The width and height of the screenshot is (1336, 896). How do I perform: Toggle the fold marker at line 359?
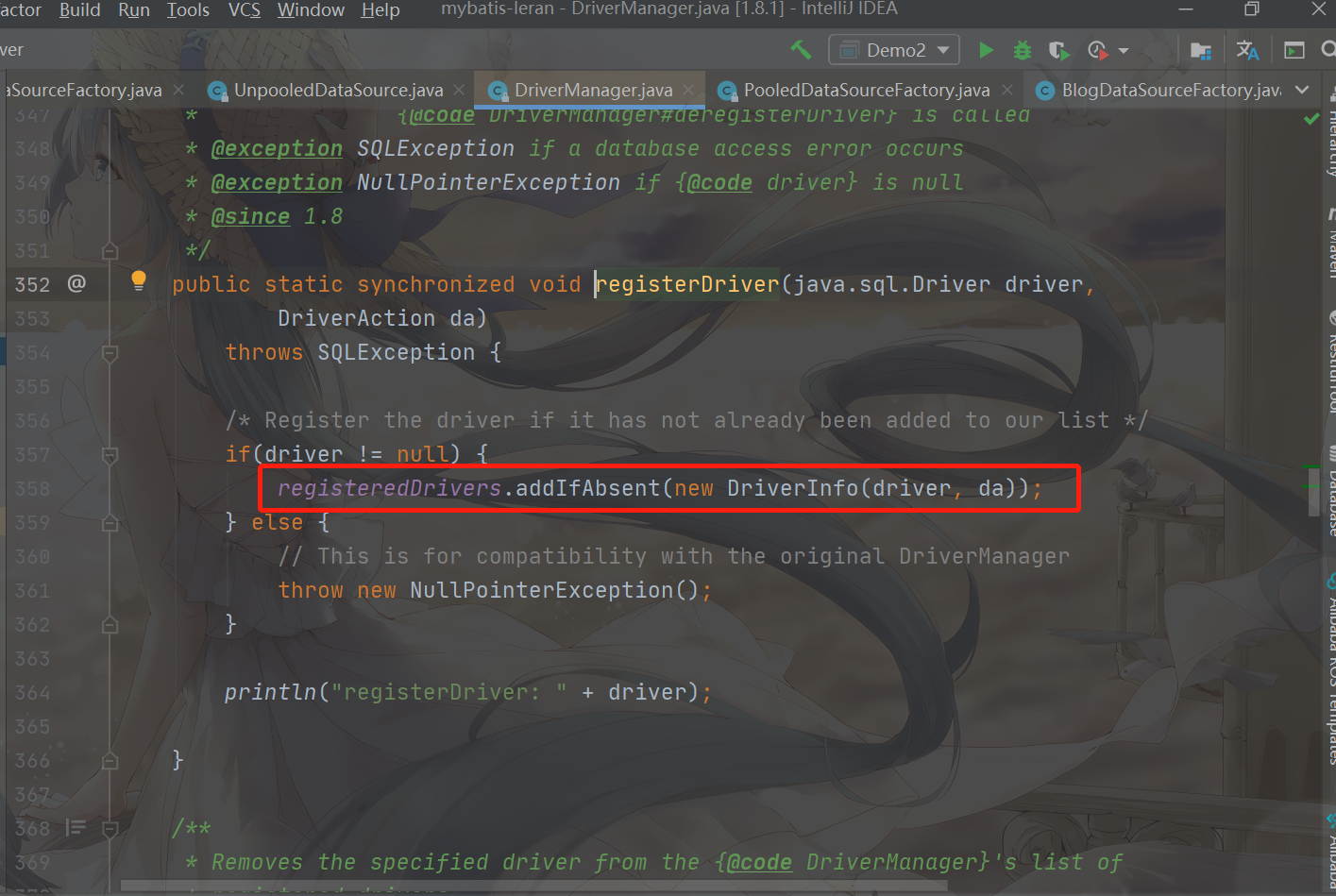tap(110, 522)
